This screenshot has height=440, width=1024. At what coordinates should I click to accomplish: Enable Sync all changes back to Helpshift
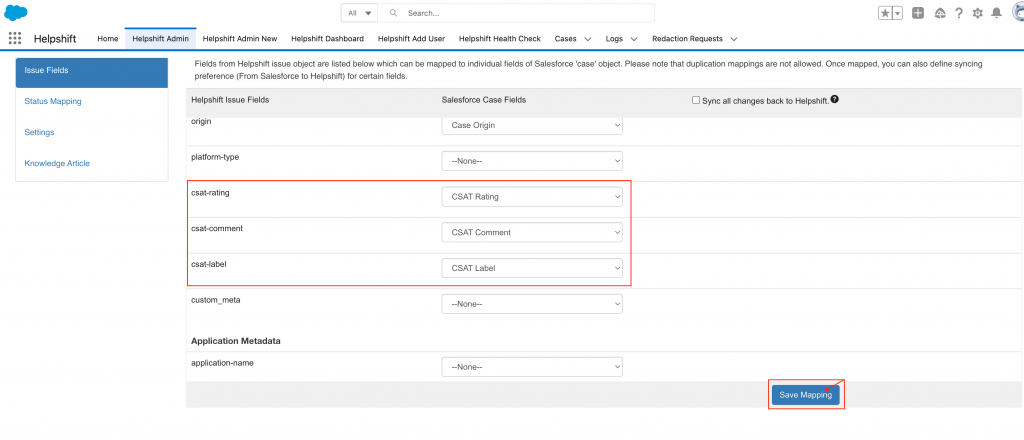(x=696, y=100)
